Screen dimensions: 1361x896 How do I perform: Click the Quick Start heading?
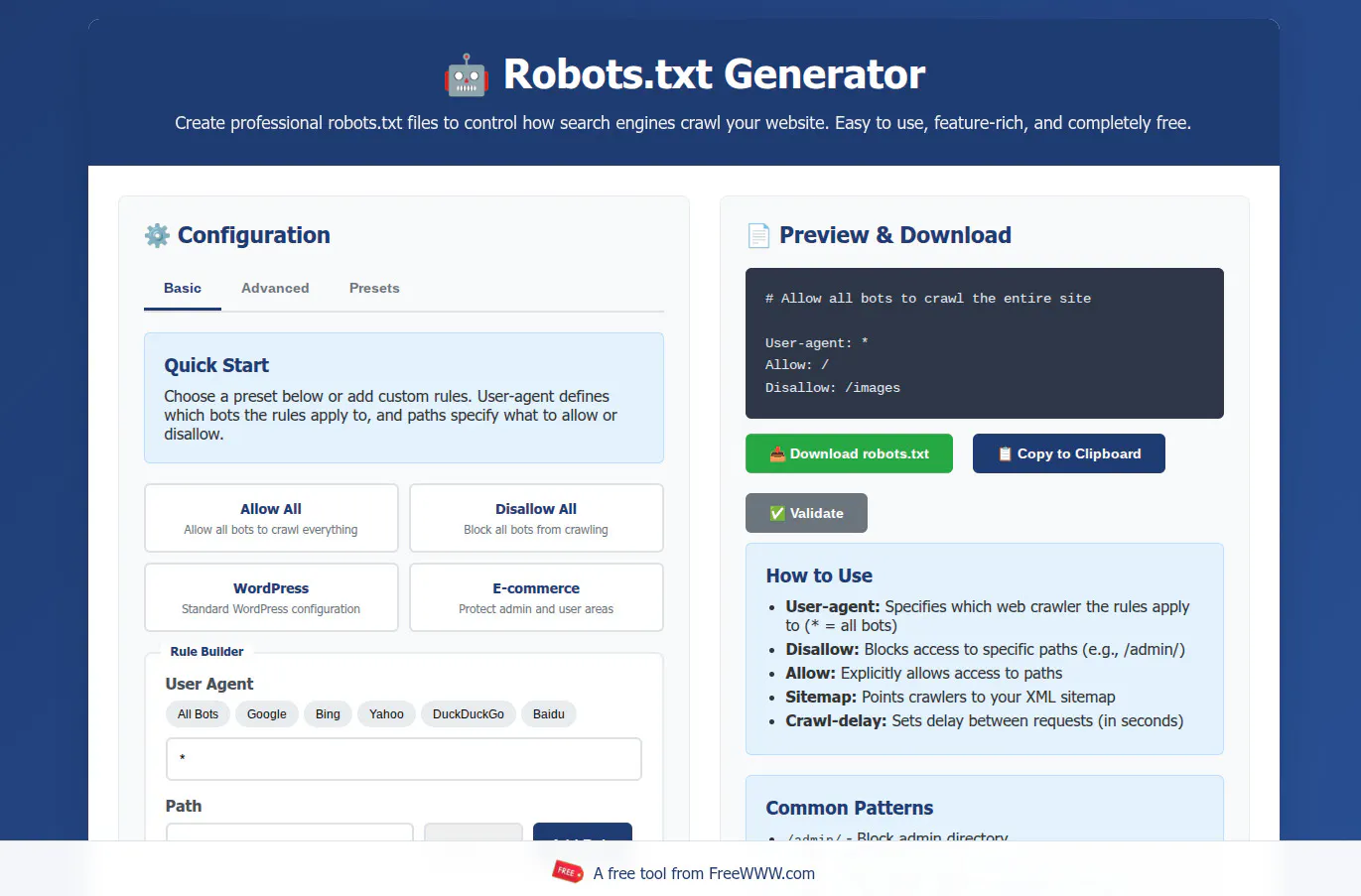click(x=216, y=365)
